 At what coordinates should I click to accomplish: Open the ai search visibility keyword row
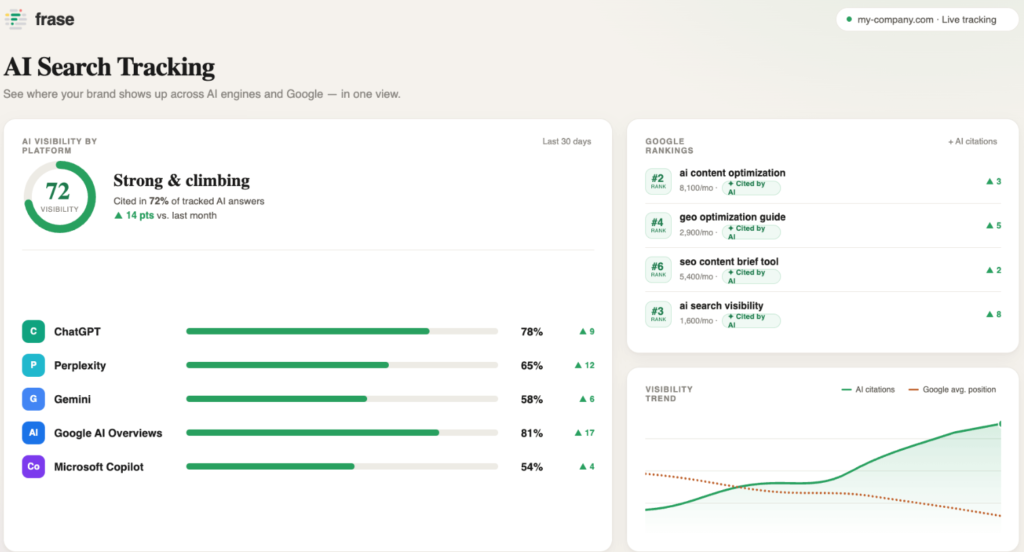pos(823,314)
